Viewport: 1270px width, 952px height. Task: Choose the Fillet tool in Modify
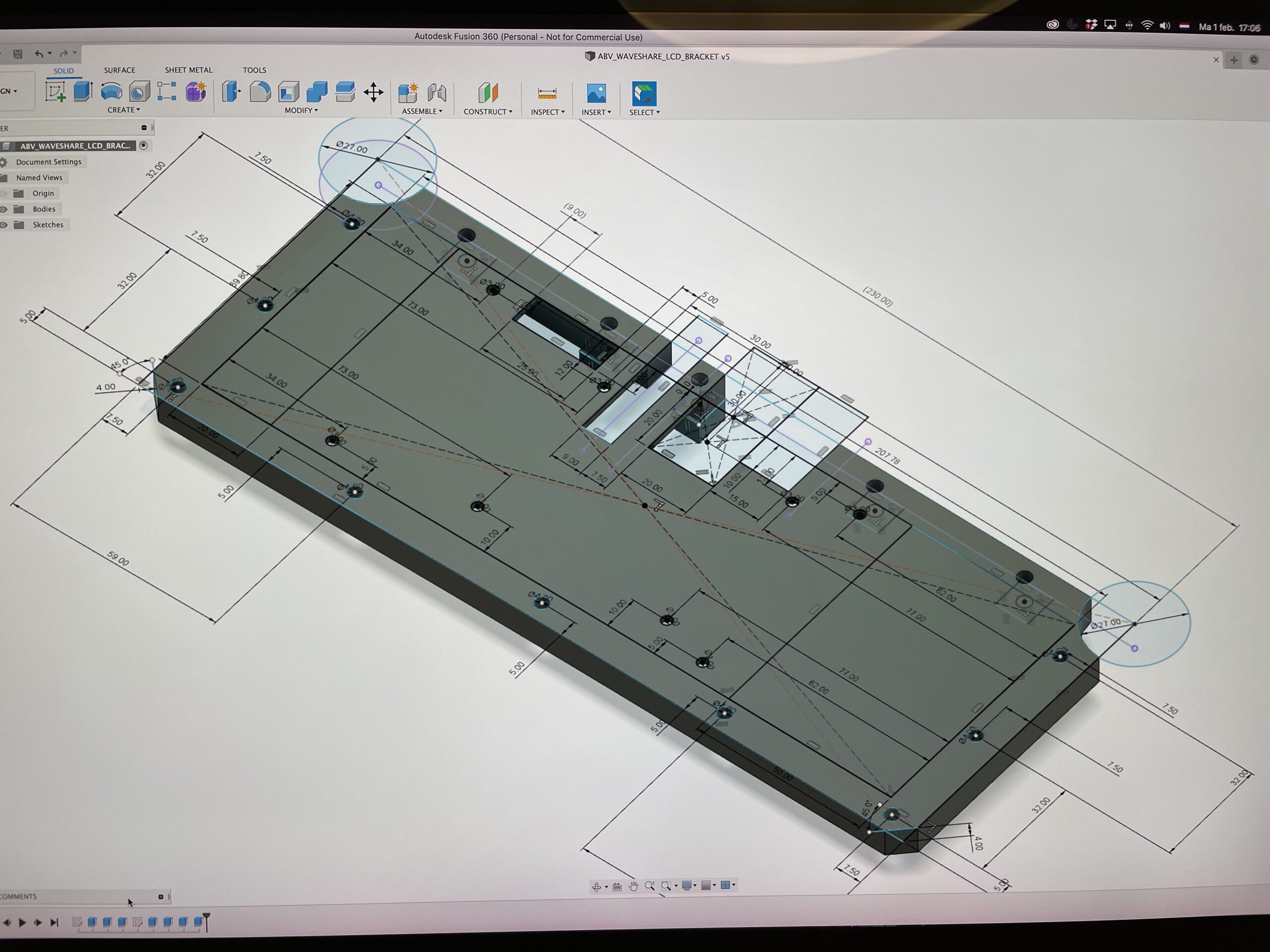coord(260,92)
